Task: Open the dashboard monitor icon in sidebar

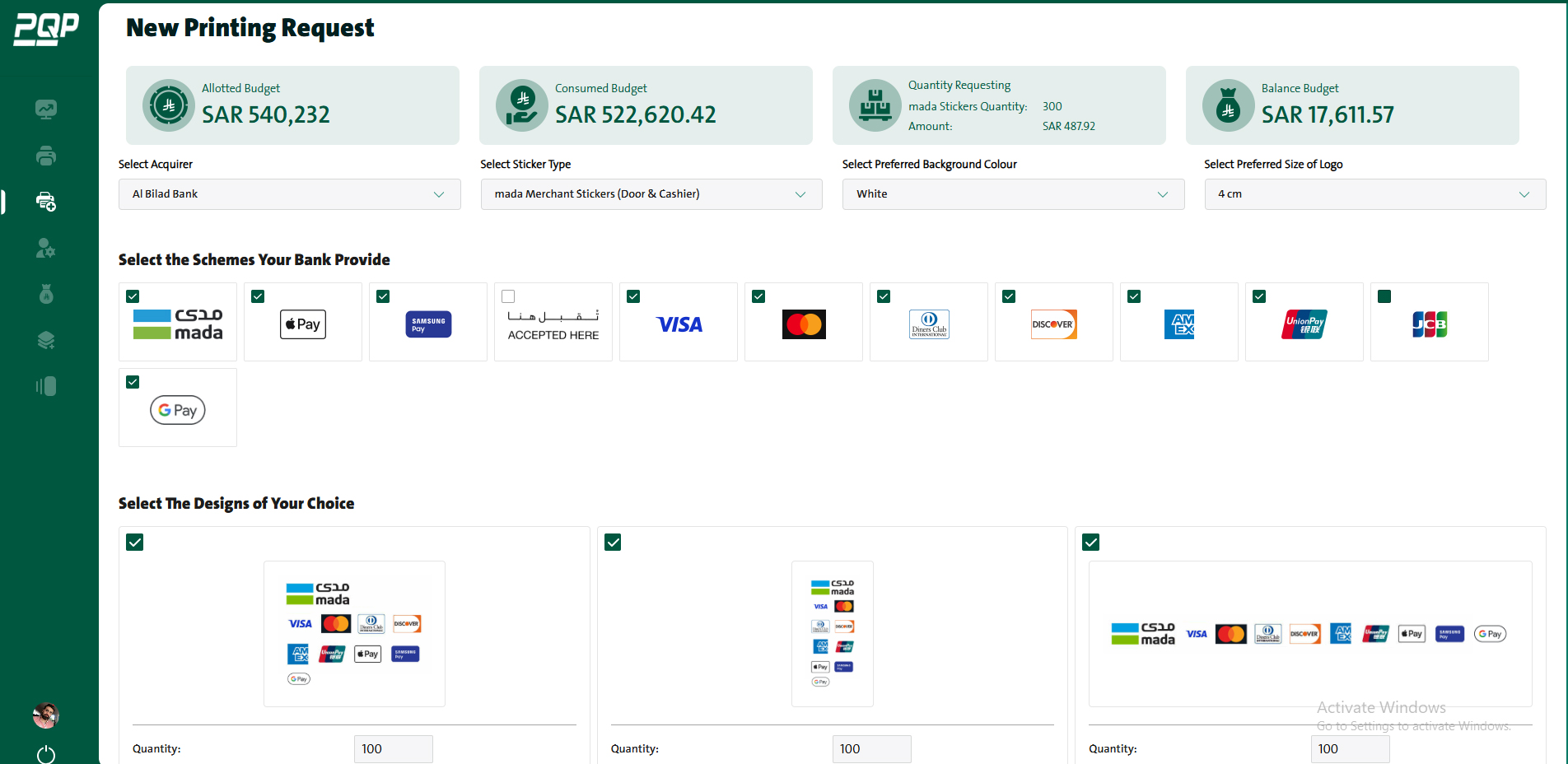Action: pos(46,109)
